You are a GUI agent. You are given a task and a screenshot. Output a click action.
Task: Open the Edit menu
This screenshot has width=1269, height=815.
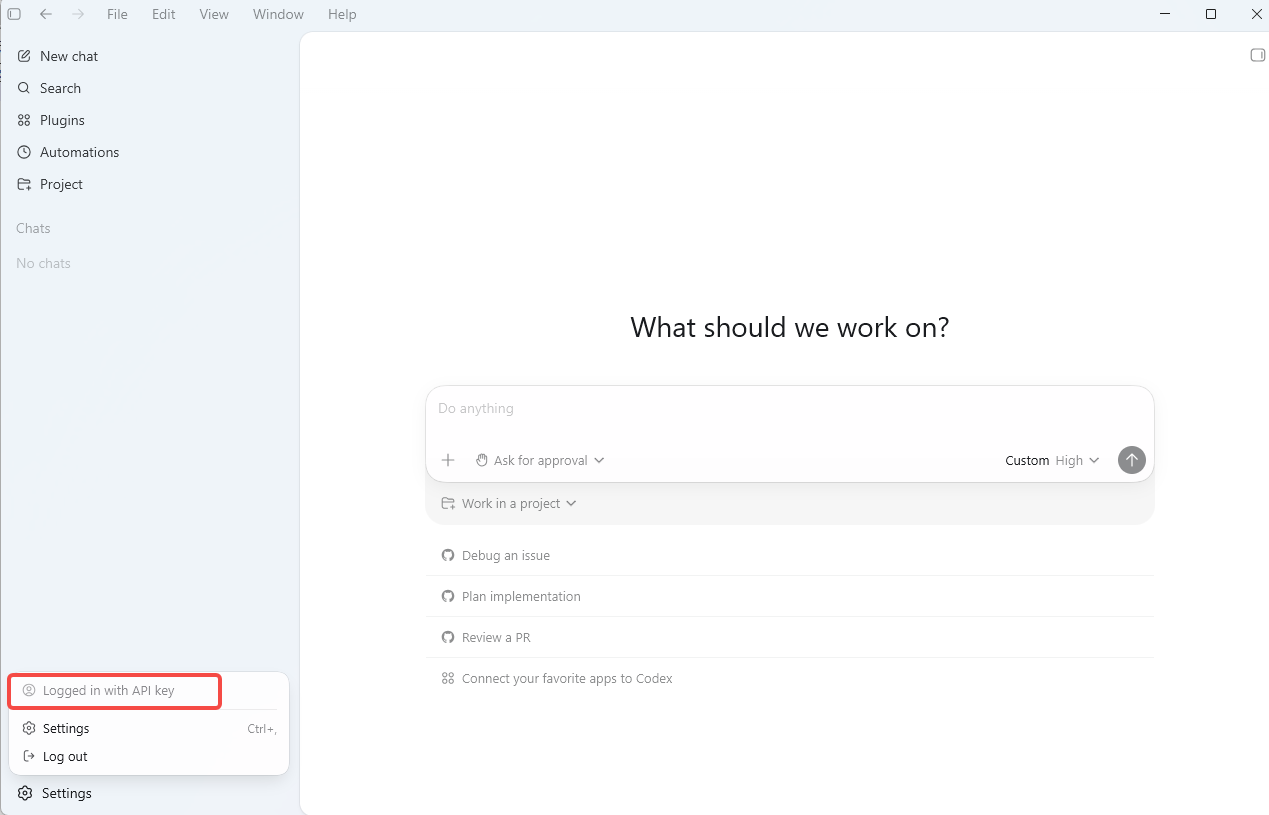coord(164,14)
